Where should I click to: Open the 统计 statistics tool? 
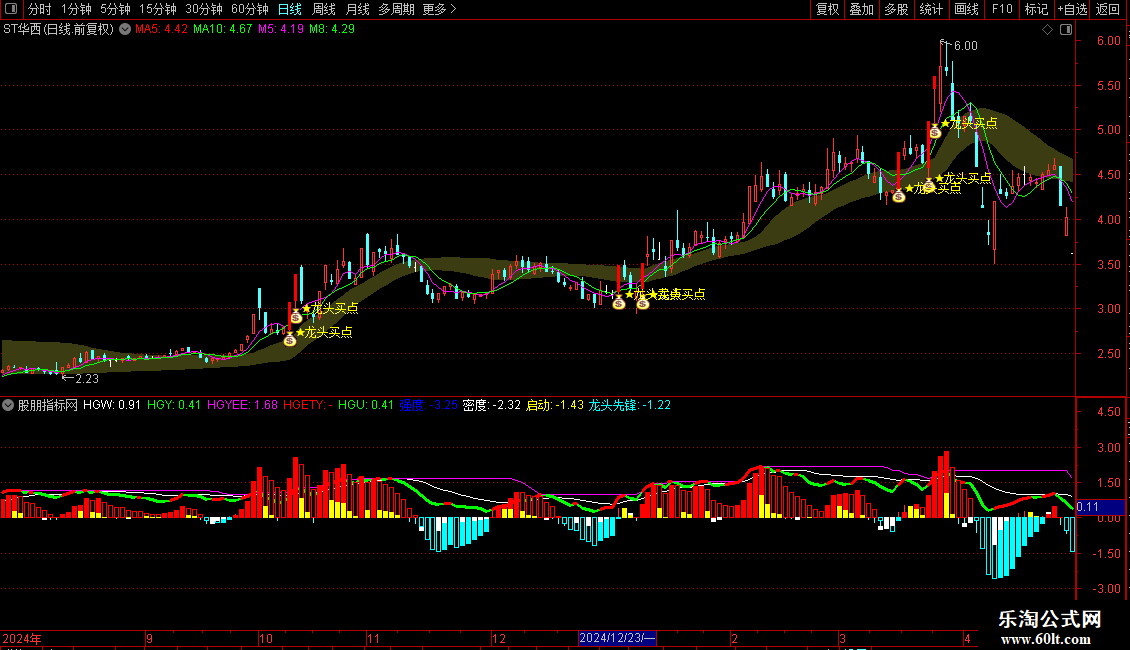(x=930, y=9)
